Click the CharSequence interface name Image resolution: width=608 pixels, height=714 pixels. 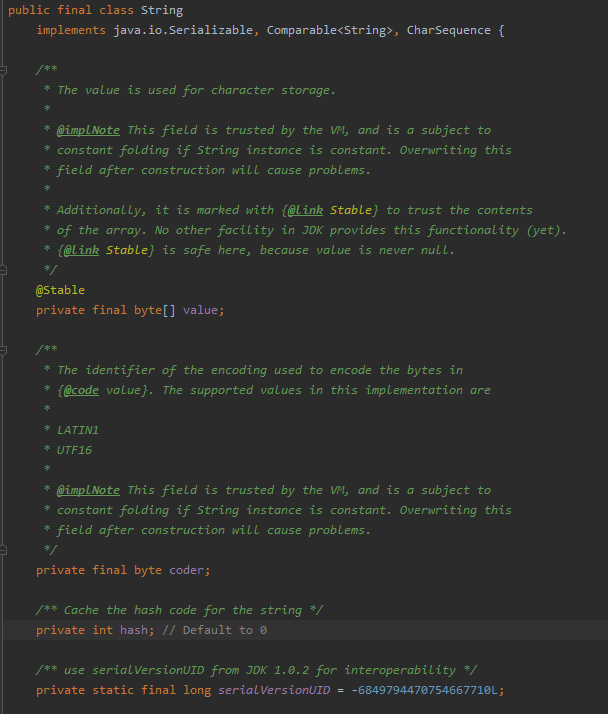click(449, 30)
